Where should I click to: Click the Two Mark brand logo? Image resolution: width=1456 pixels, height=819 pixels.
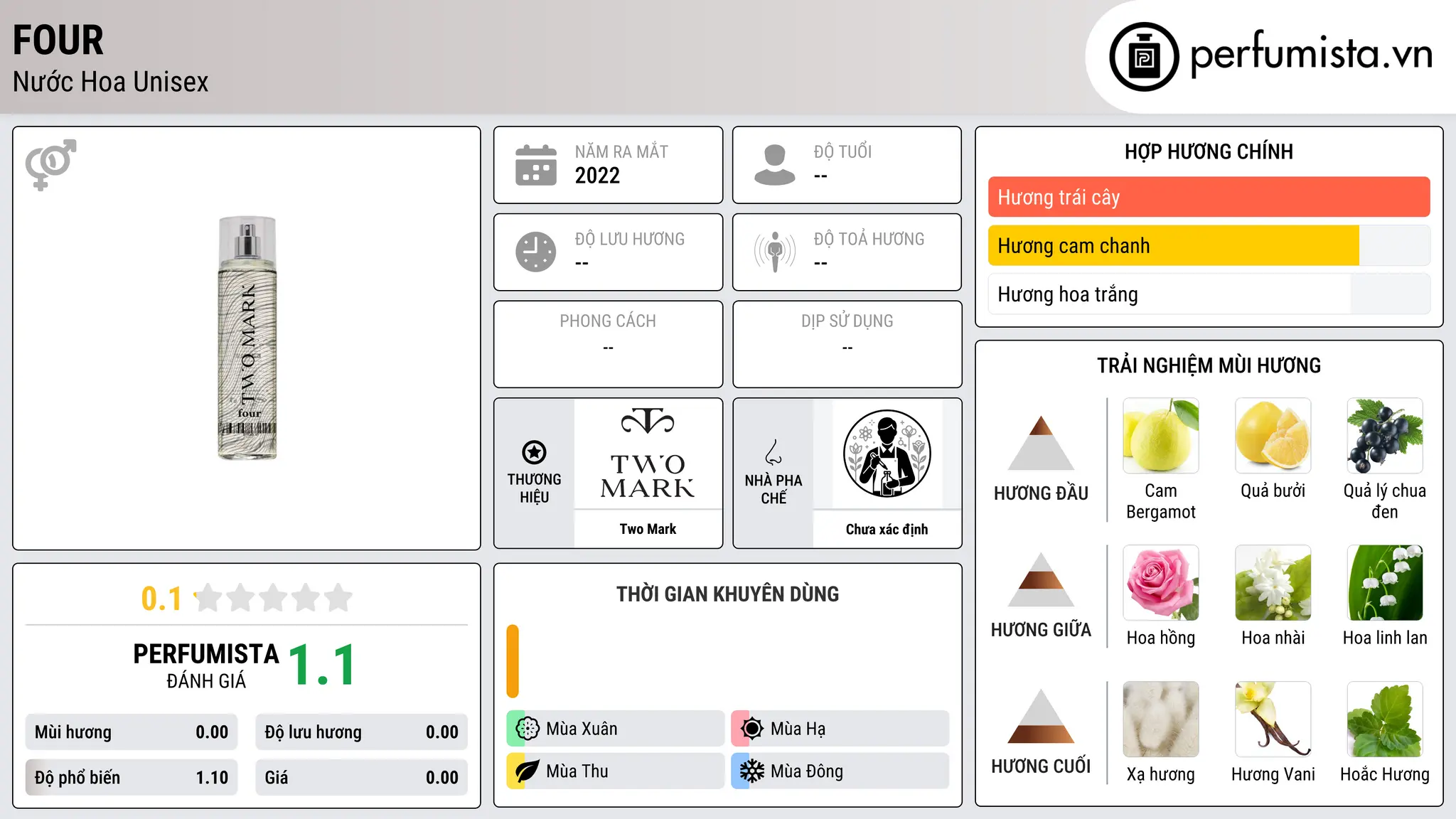648,454
